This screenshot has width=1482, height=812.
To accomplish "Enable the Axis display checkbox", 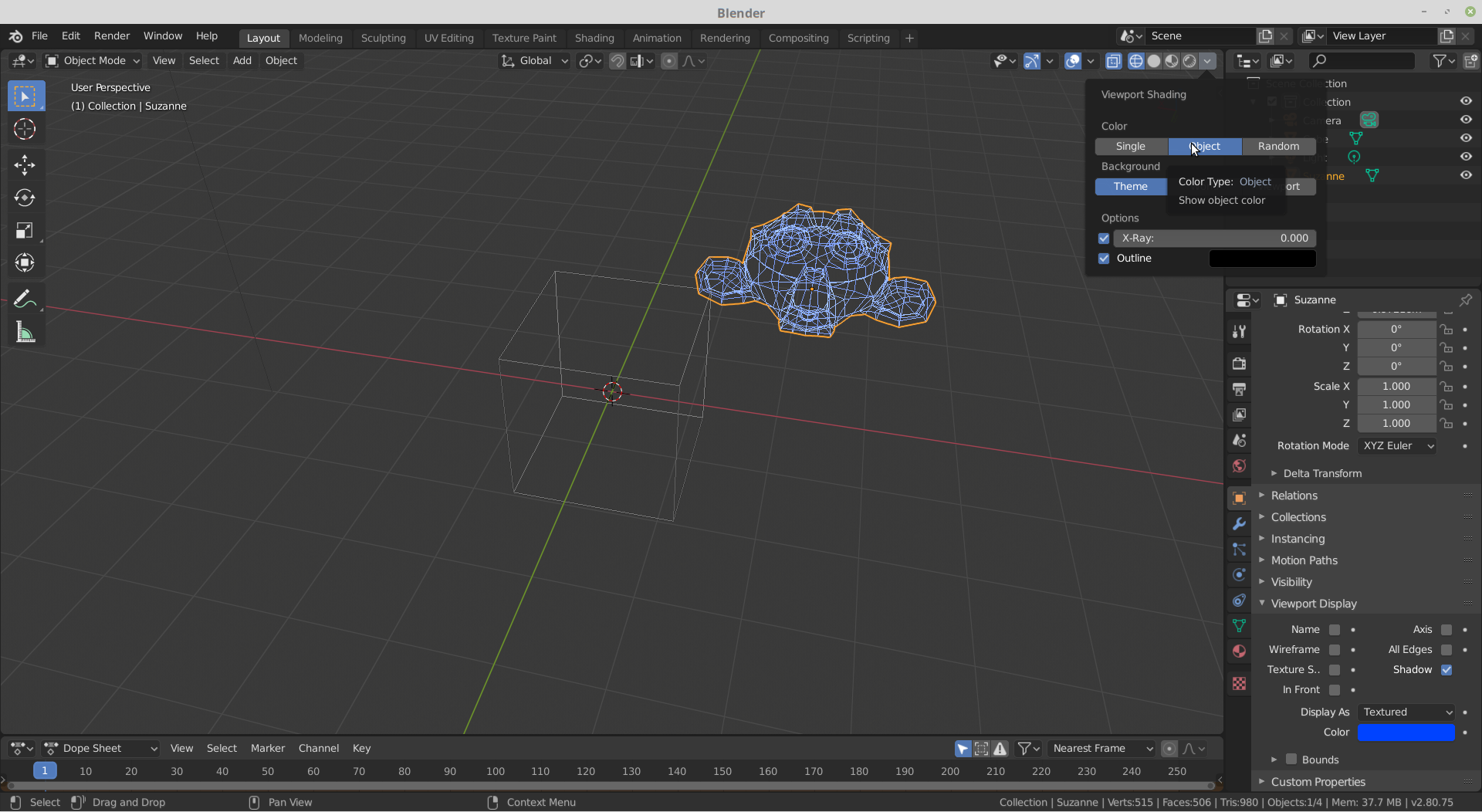I will (x=1446, y=630).
